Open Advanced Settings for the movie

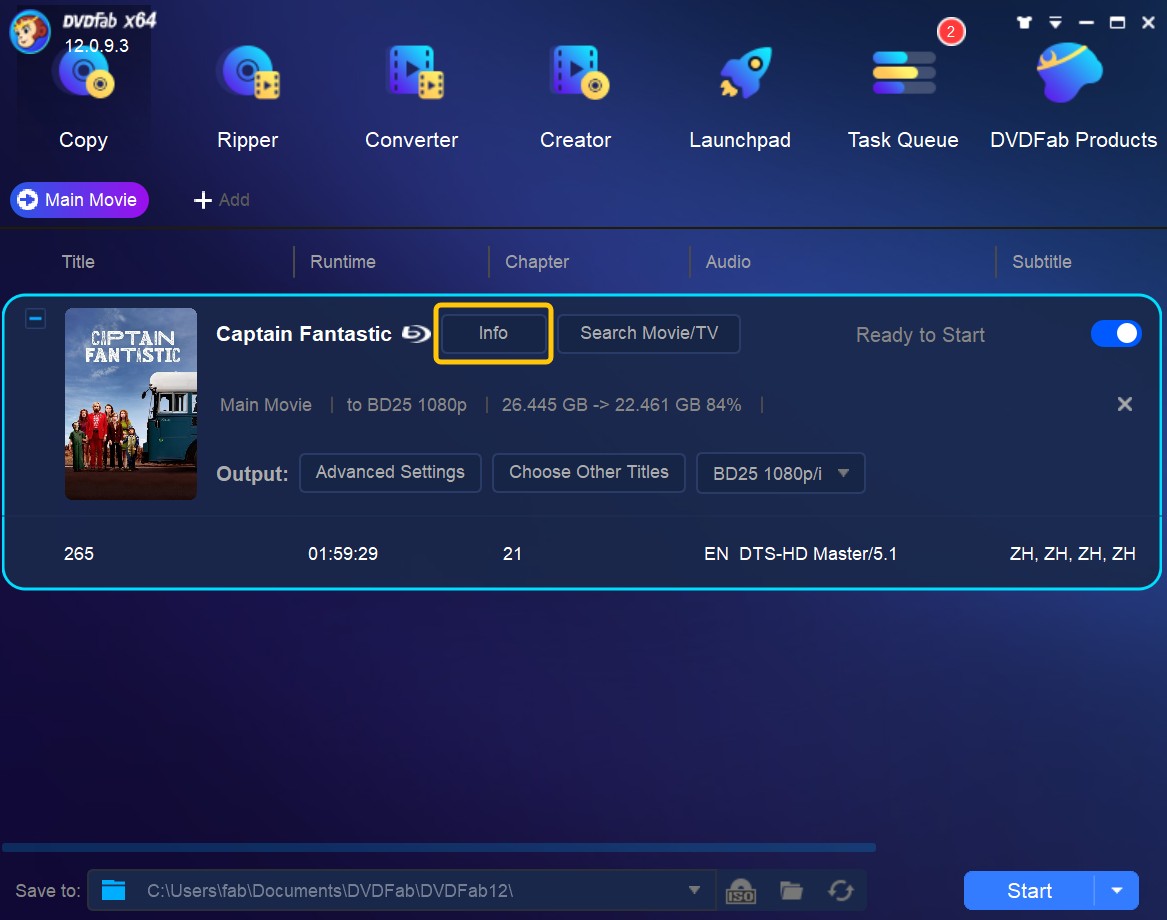[390, 472]
